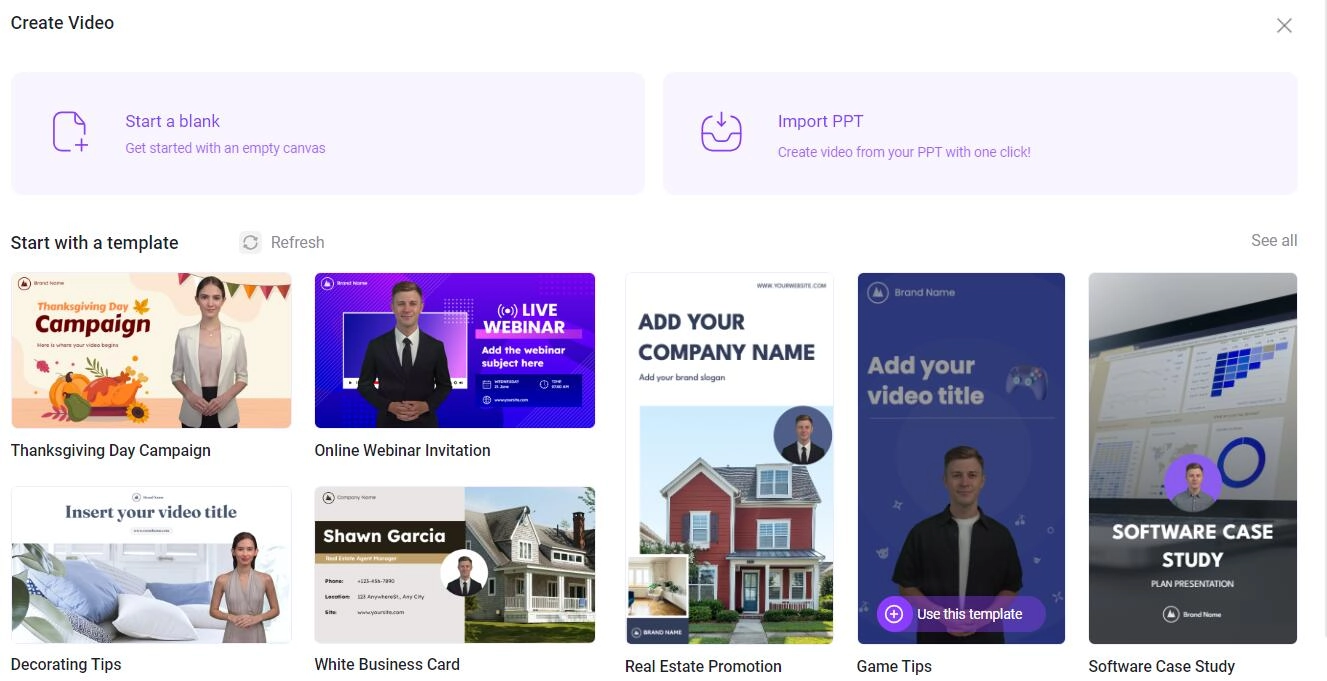The image size is (1327, 681).
Task: Select Start a blank option
Action: (x=328, y=133)
